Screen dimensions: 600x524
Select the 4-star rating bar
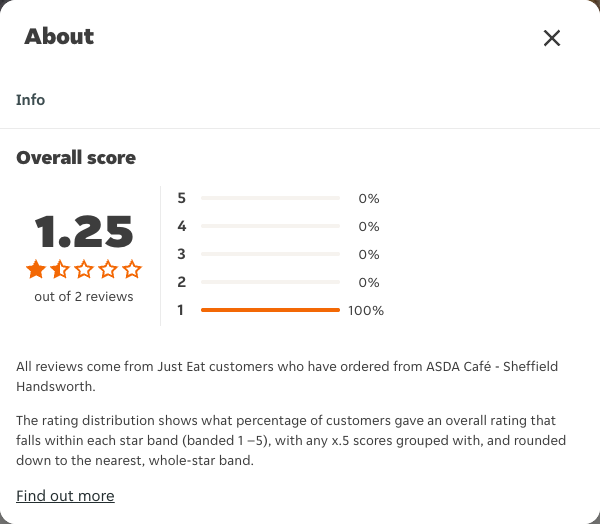tap(270, 226)
